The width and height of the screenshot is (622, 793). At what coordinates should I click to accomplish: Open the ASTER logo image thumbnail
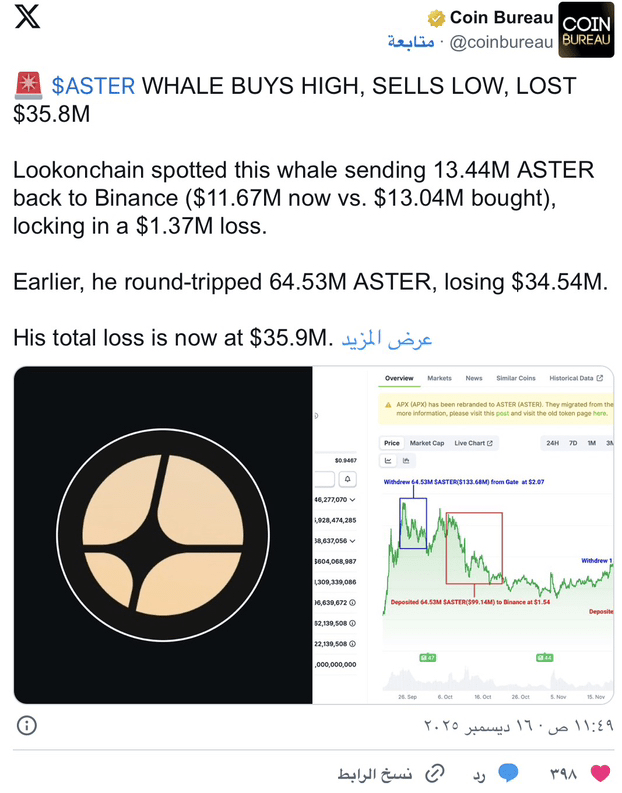tap(163, 535)
